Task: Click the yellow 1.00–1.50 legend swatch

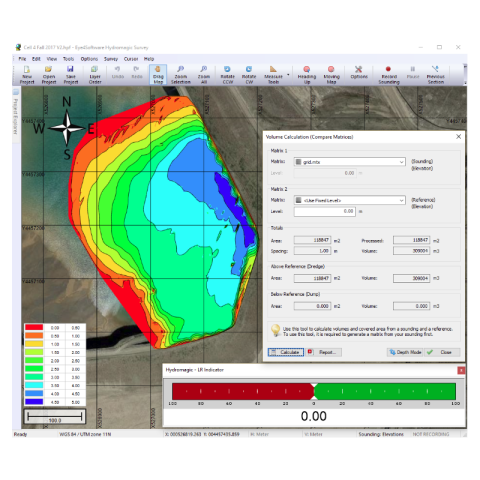Action: coord(34,344)
